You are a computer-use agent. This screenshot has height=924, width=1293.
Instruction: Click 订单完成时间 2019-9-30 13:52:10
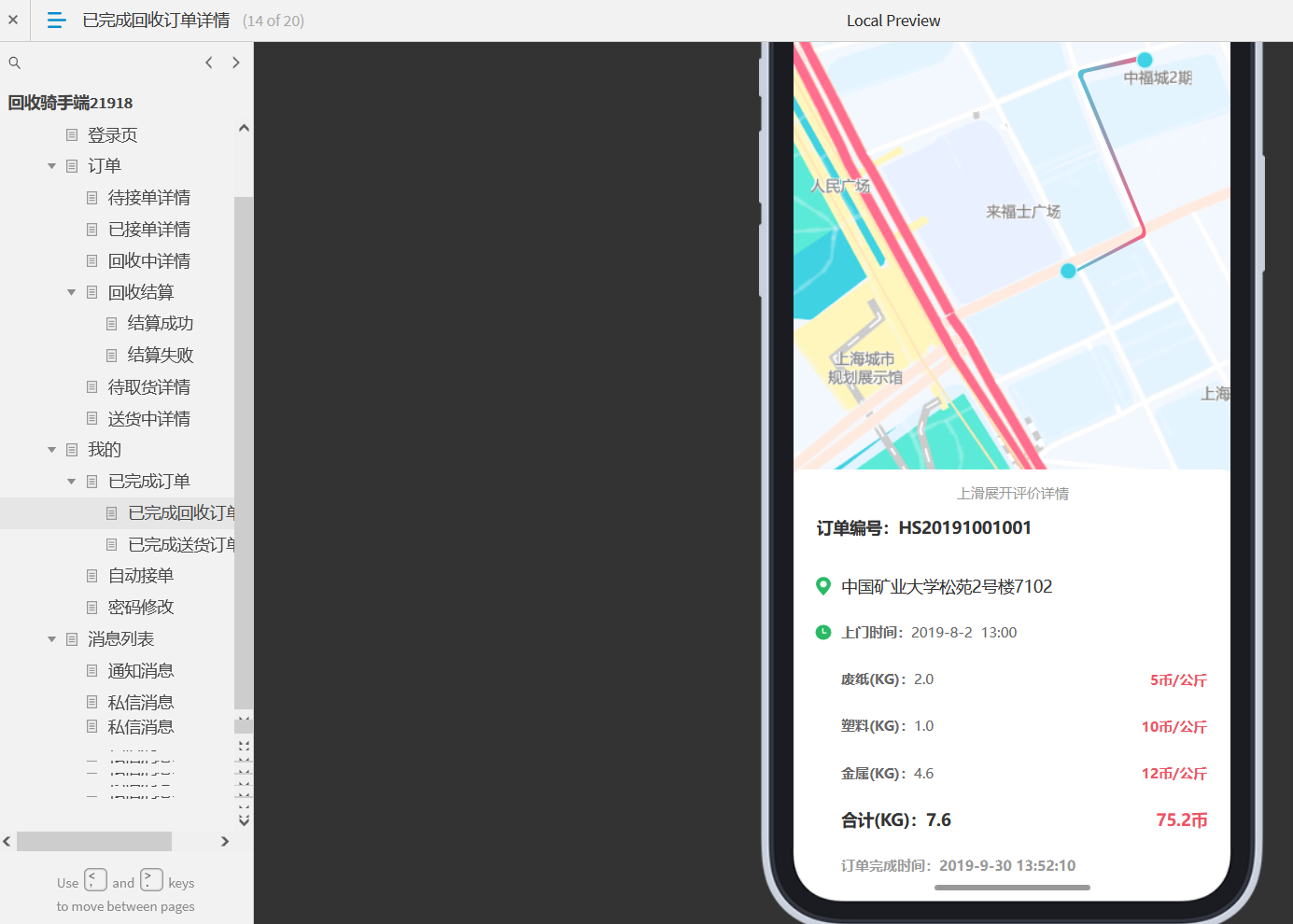click(958, 866)
